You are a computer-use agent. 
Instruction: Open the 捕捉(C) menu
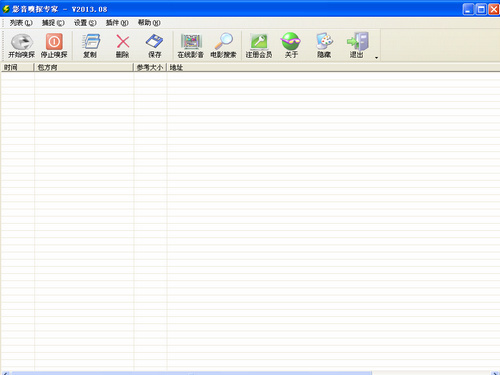point(53,23)
